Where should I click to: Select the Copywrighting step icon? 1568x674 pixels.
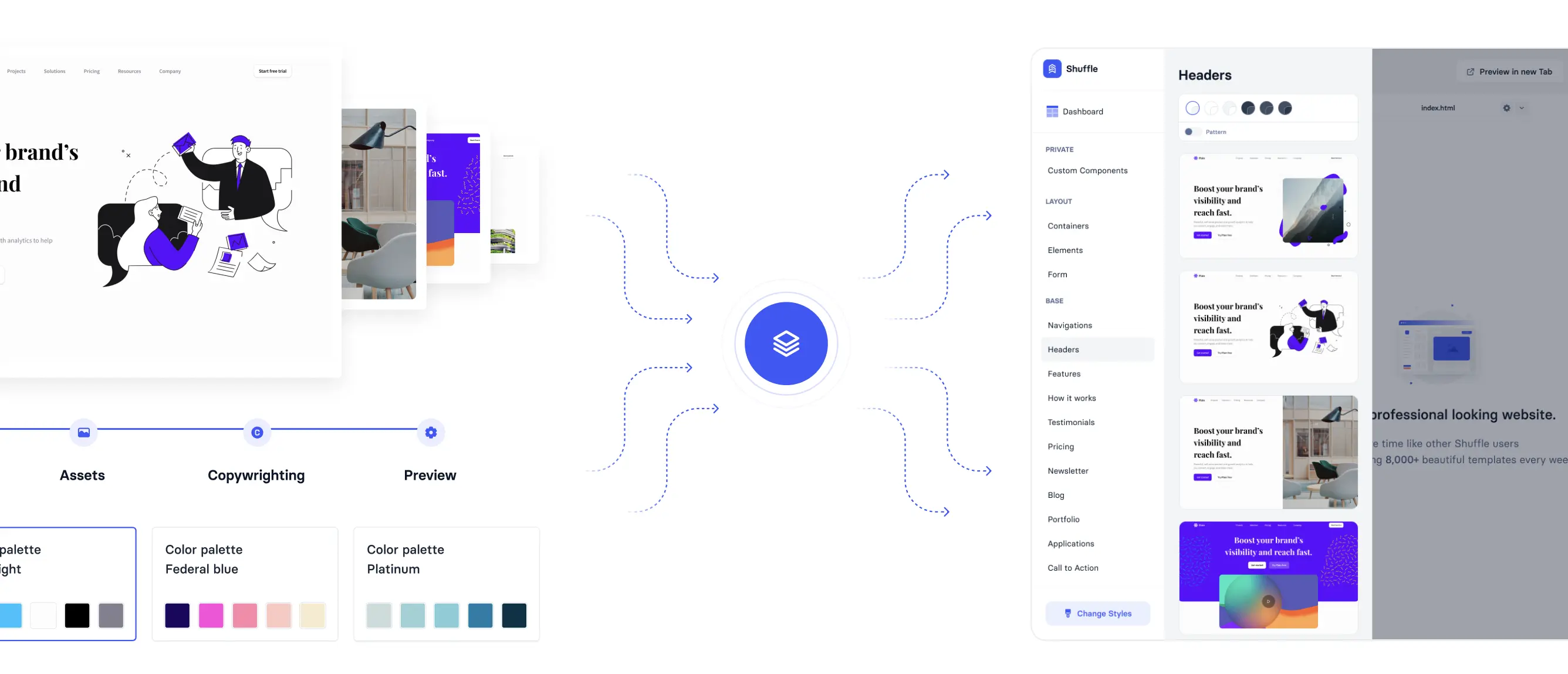coord(257,432)
